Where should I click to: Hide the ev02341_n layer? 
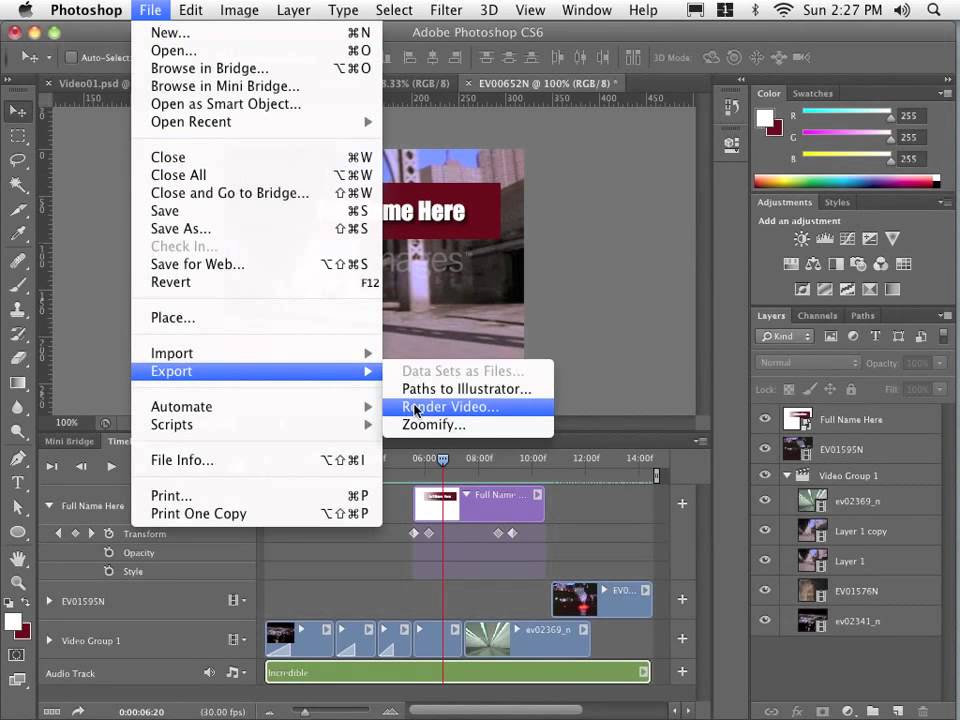765,620
